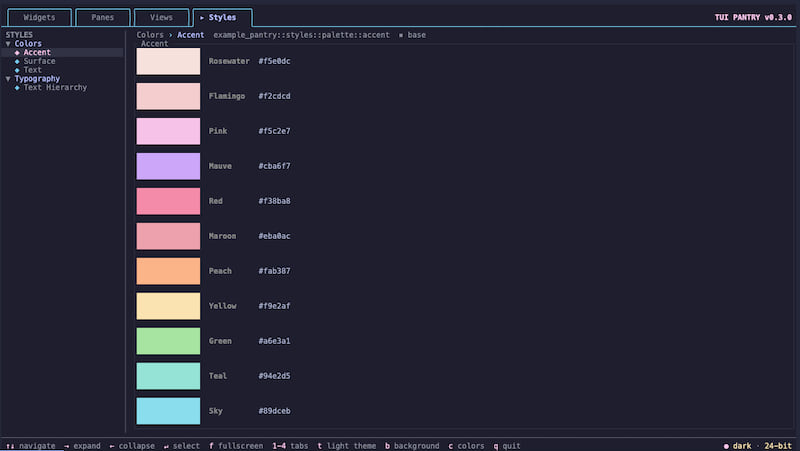Pick the Green color swatch
The width and height of the screenshot is (800, 451).
coord(168,341)
